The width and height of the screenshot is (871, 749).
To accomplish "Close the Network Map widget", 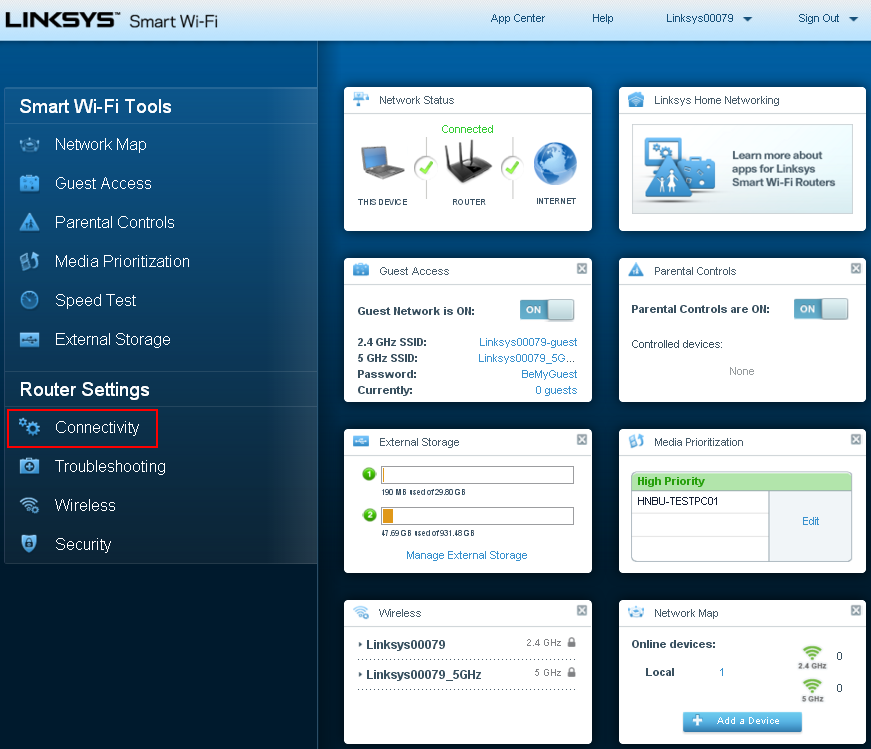I will (856, 610).
